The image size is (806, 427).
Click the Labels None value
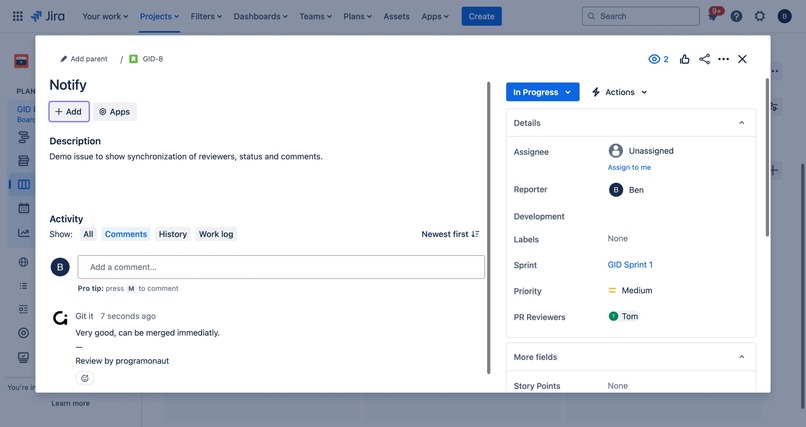[x=617, y=238]
